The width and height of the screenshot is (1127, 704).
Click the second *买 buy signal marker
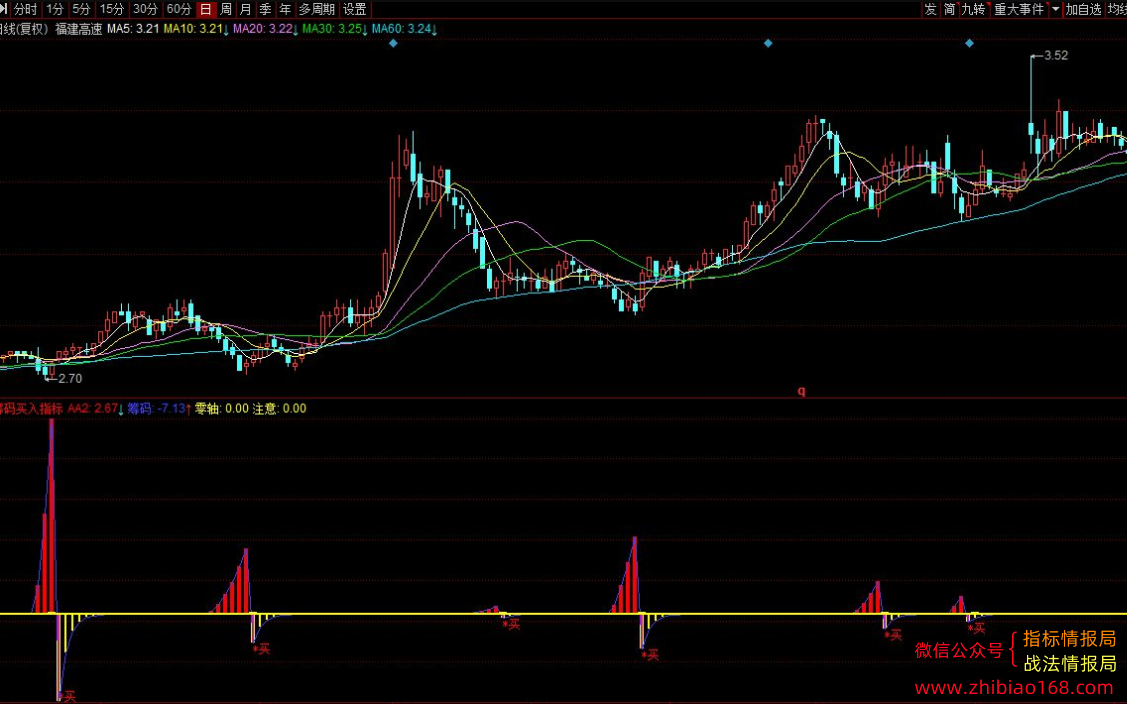(262, 649)
